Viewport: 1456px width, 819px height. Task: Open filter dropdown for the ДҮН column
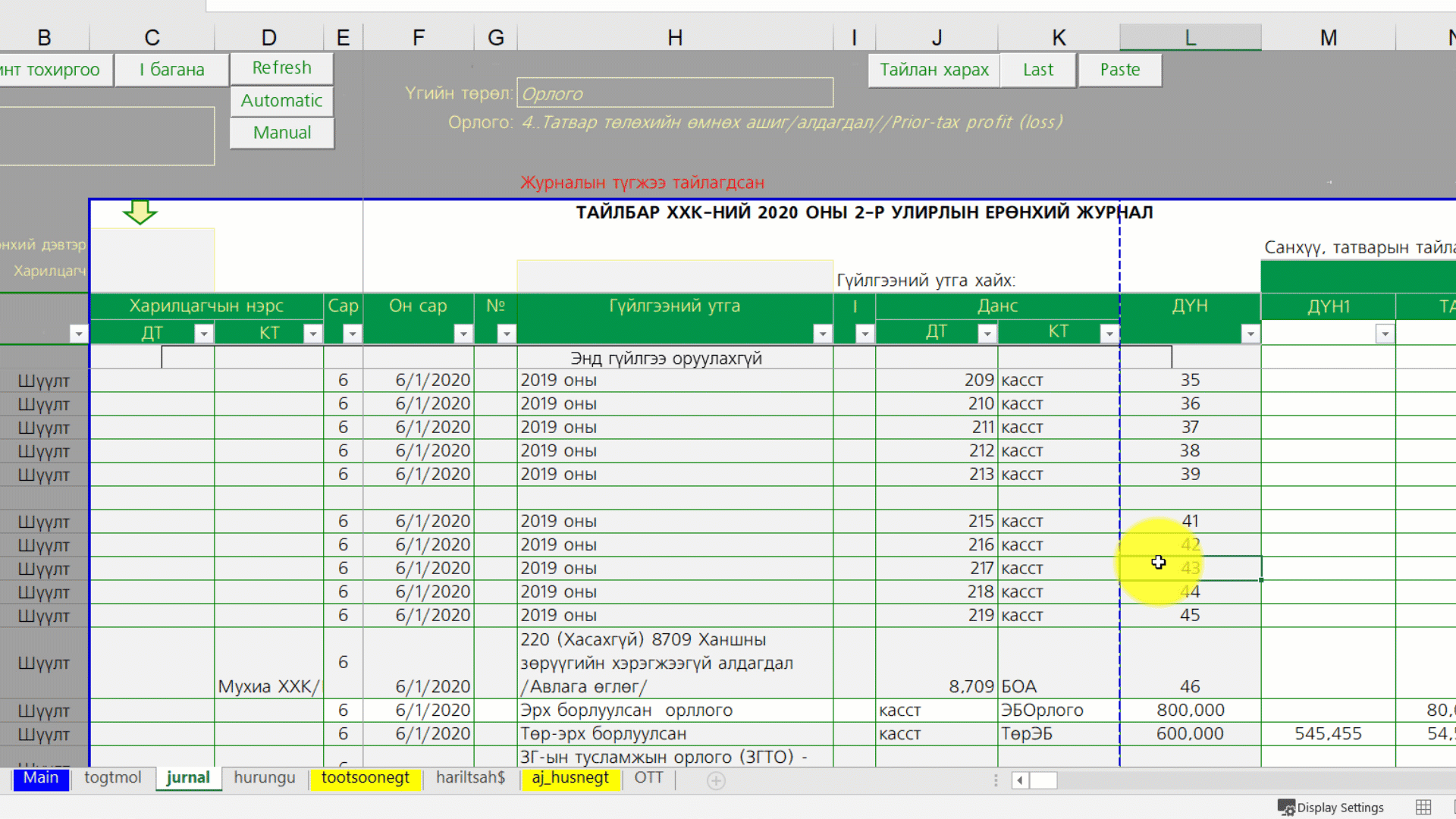(x=1250, y=334)
